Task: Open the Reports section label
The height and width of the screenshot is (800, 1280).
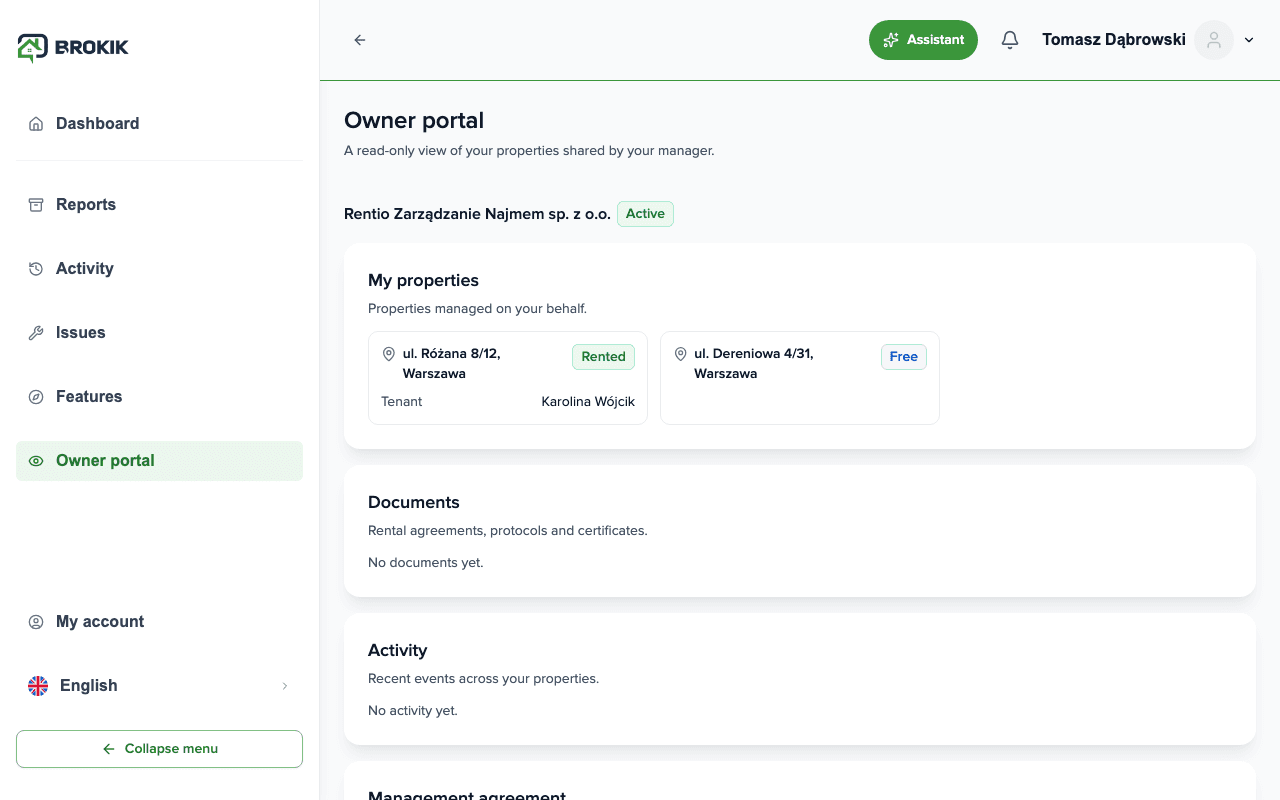Action: click(86, 205)
